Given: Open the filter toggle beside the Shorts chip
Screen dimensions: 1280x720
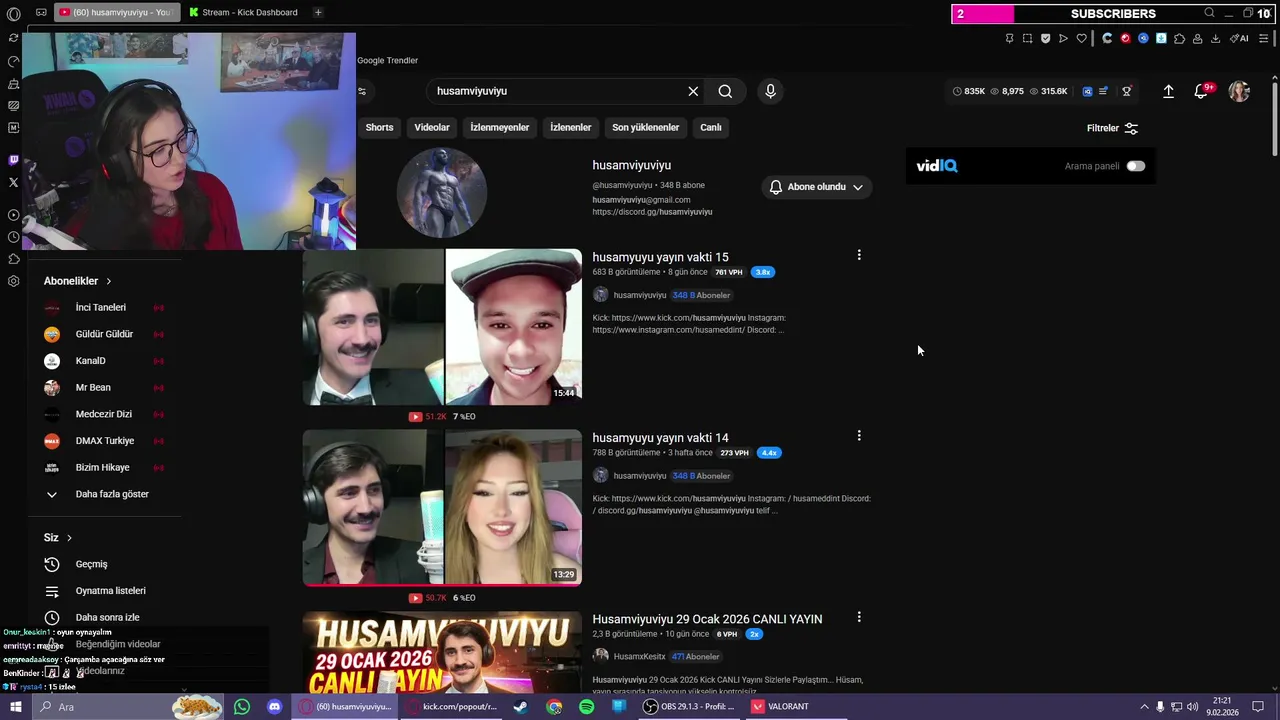Looking at the screenshot, I should click(x=362, y=91).
